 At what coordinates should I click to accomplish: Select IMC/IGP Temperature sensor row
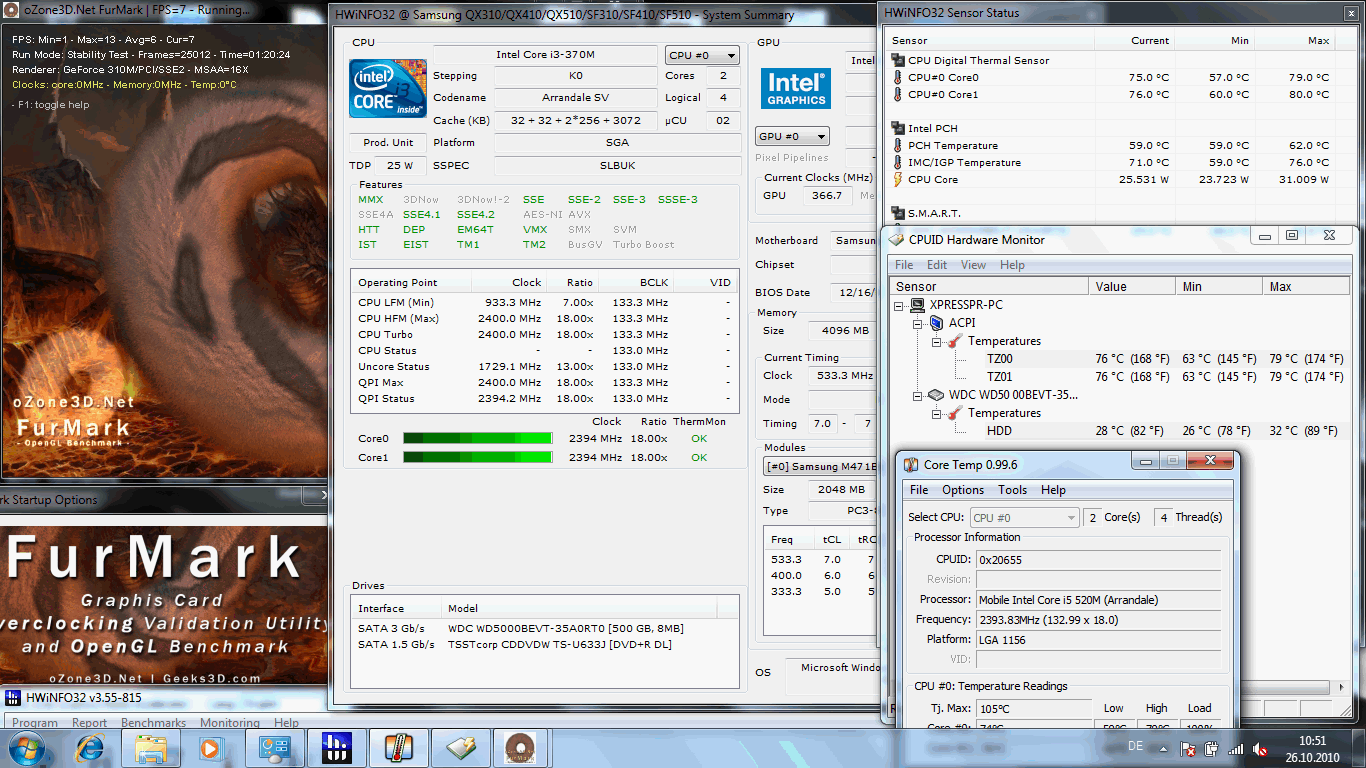coord(1110,162)
